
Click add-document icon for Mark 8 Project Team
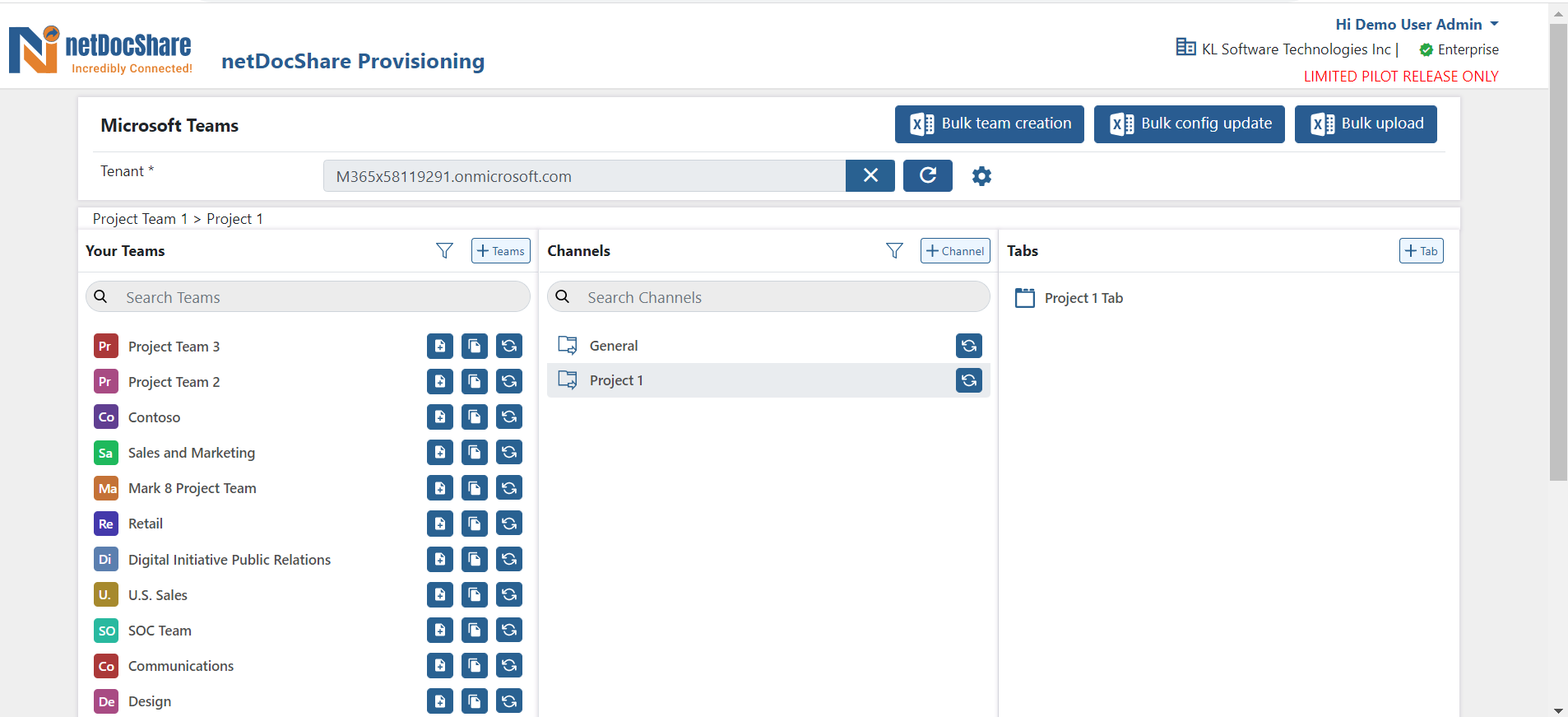coord(440,487)
